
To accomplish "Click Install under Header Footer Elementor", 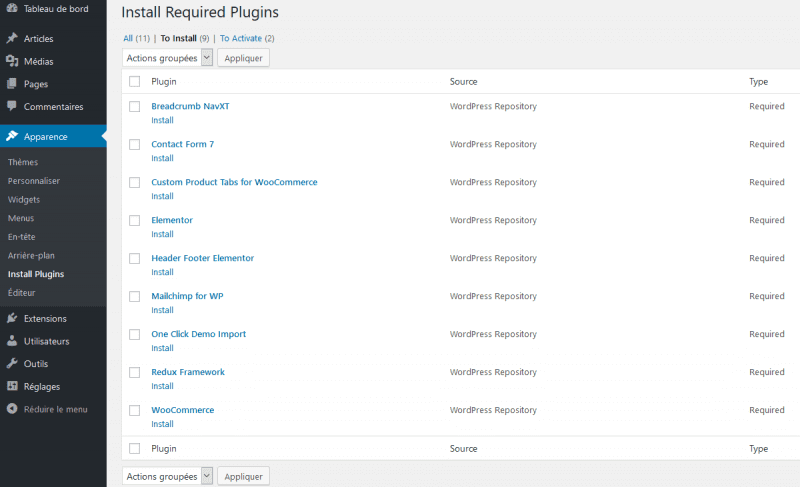I will tap(162, 272).
